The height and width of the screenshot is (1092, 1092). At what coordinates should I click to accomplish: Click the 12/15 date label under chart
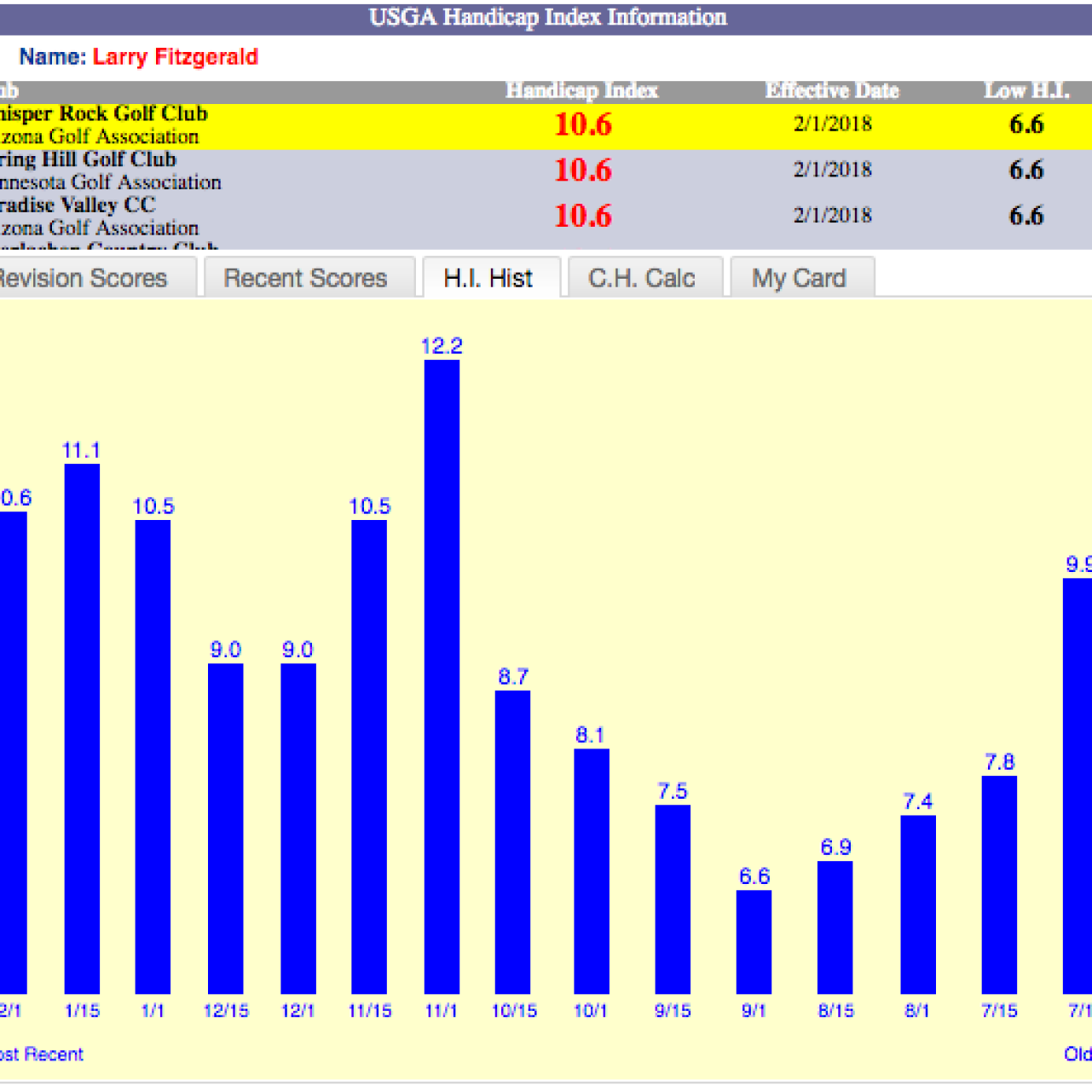(226, 1011)
